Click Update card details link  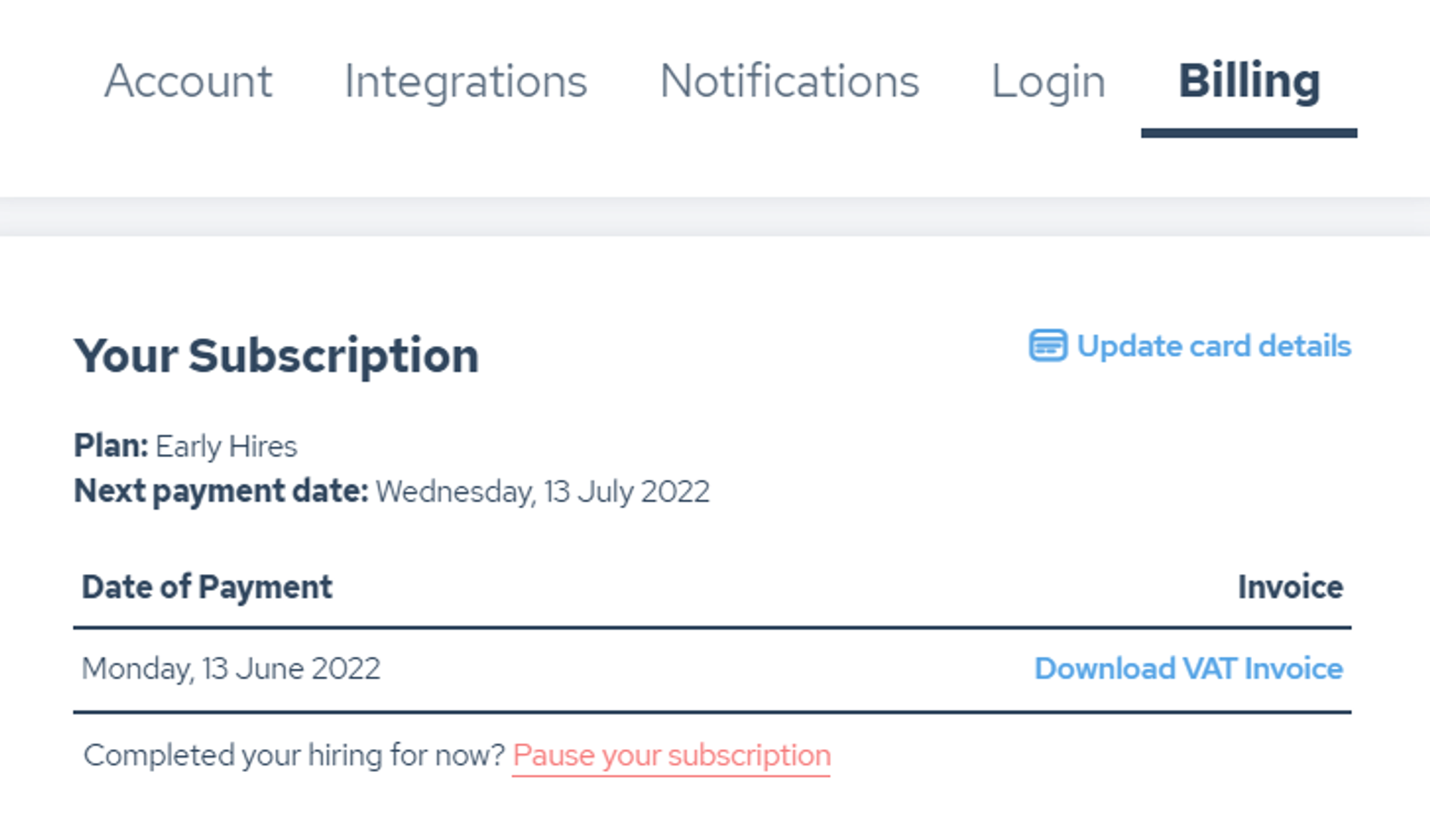click(x=1191, y=347)
